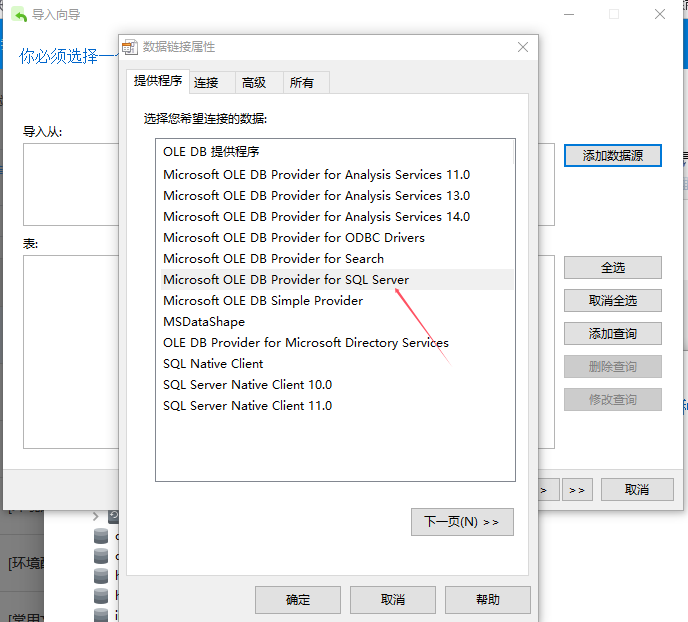Click 添加查询 in the import wizard

[613, 334]
